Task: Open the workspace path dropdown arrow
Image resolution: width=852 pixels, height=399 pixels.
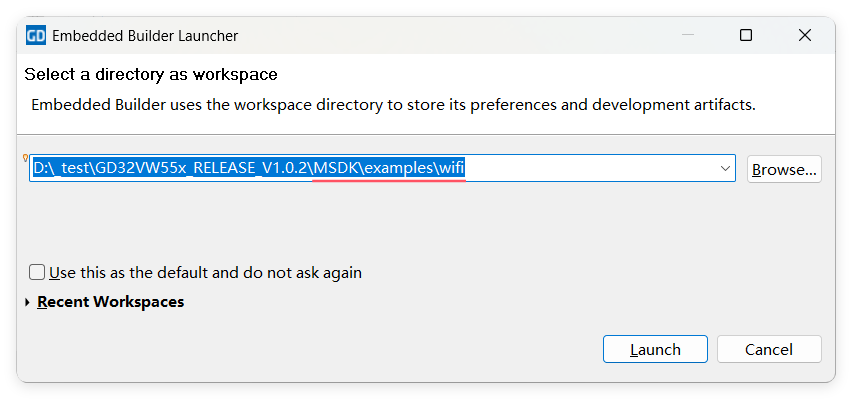Action: [725, 169]
